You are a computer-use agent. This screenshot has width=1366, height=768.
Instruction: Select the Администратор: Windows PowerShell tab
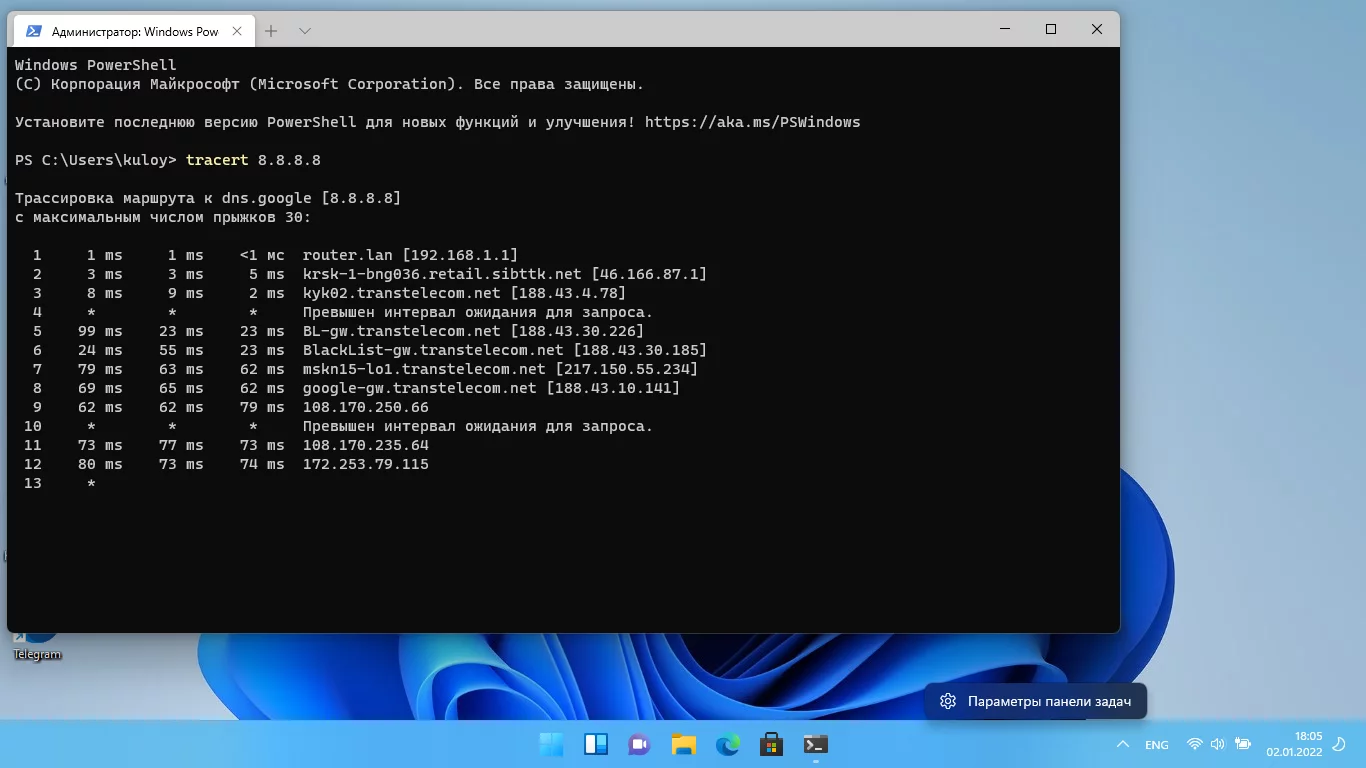(133, 31)
